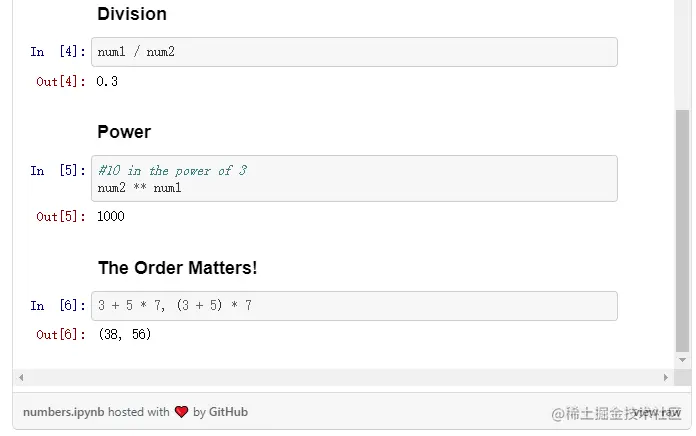Viewport: 696px width, 436px height.
Task: Click the num2 ** num1 code line
Action: (x=140, y=188)
